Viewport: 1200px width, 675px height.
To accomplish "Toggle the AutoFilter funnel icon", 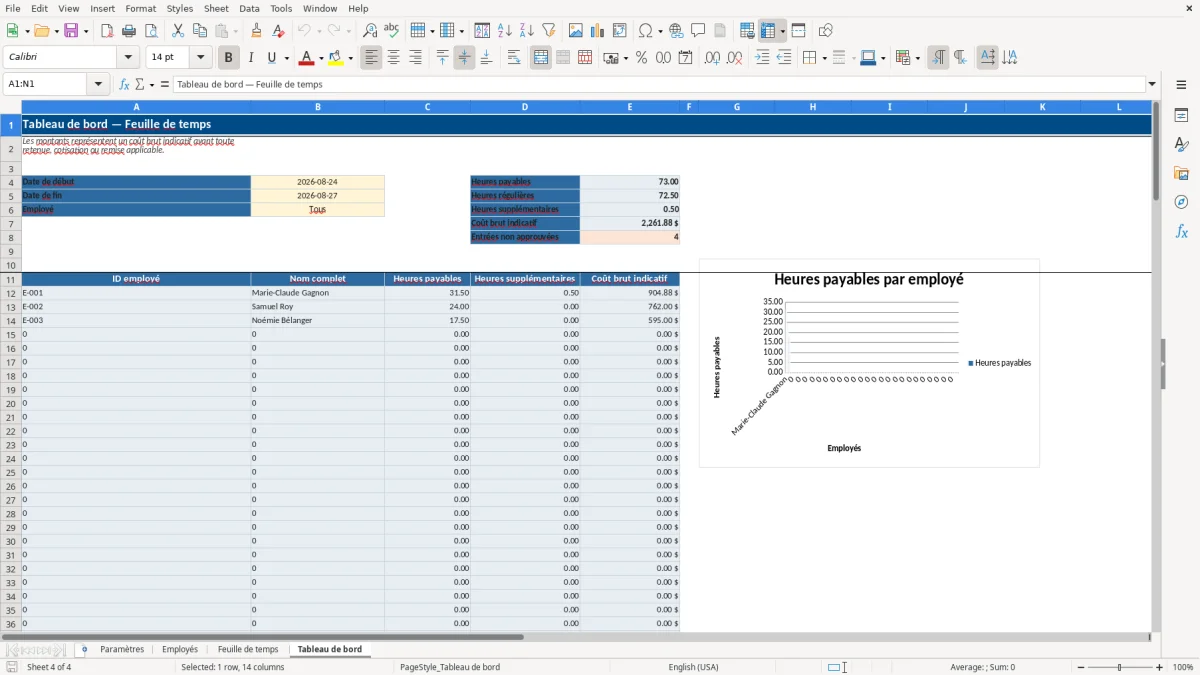I will click(x=549, y=31).
